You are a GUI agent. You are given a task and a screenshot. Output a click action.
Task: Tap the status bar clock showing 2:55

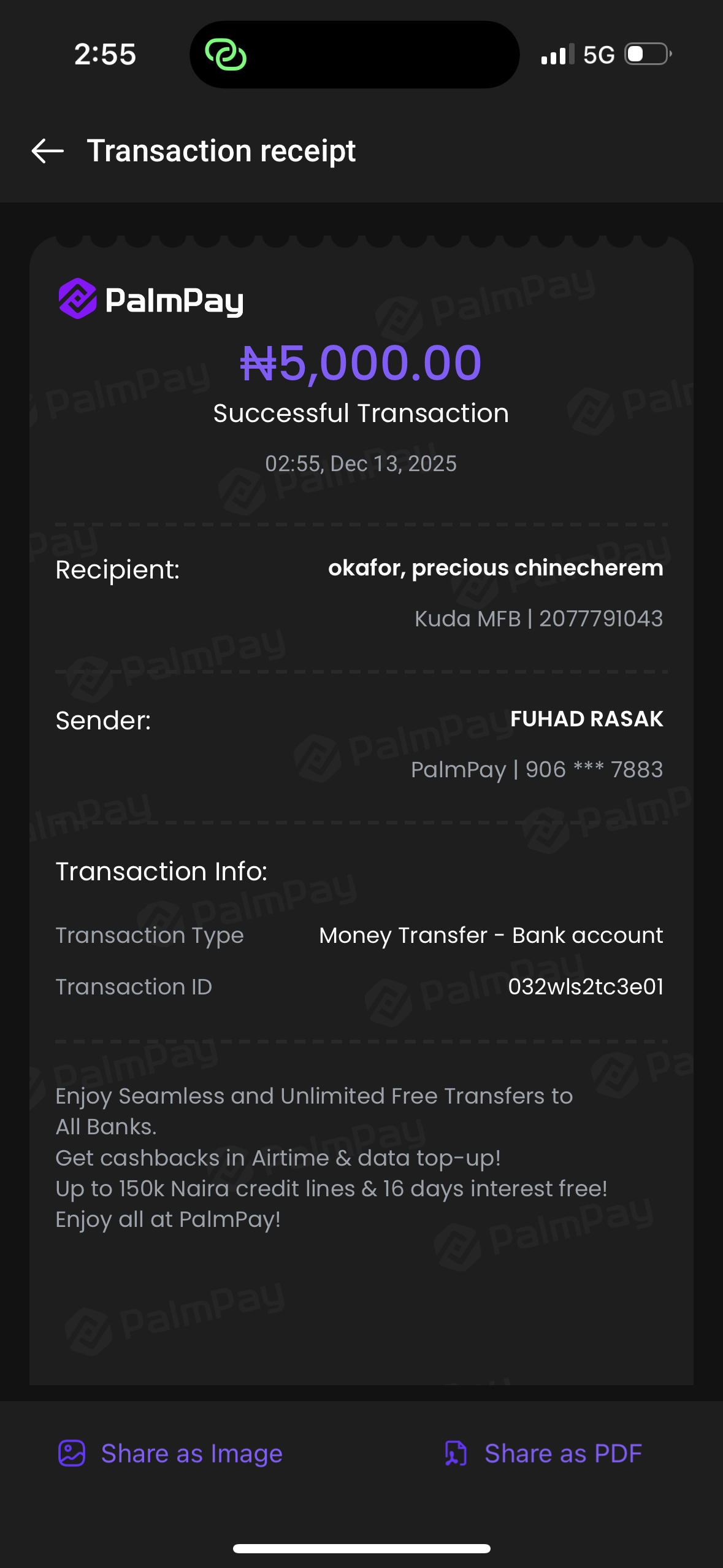(x=105, y=55)
